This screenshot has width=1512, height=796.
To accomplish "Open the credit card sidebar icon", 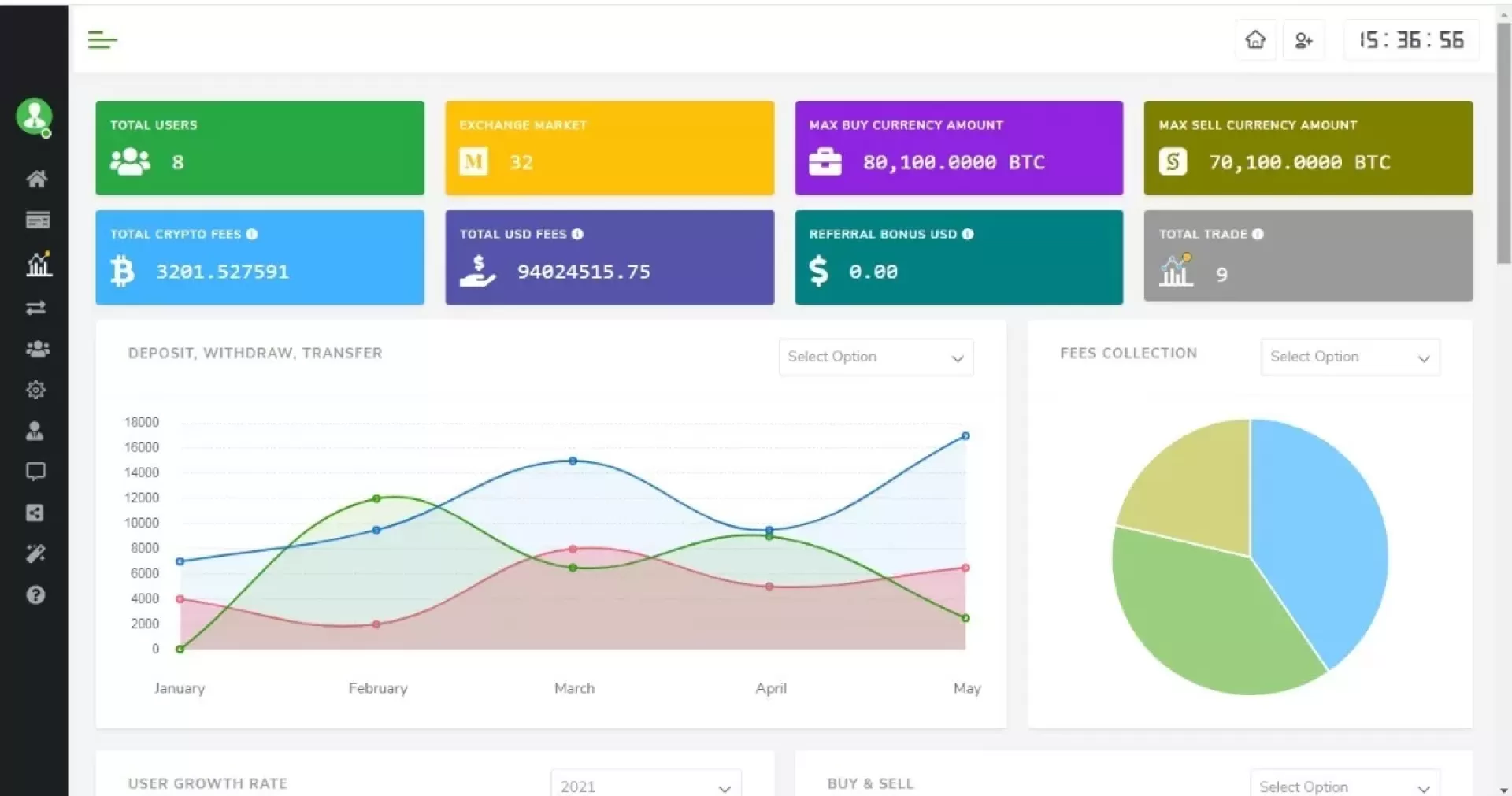I will 37,220.
